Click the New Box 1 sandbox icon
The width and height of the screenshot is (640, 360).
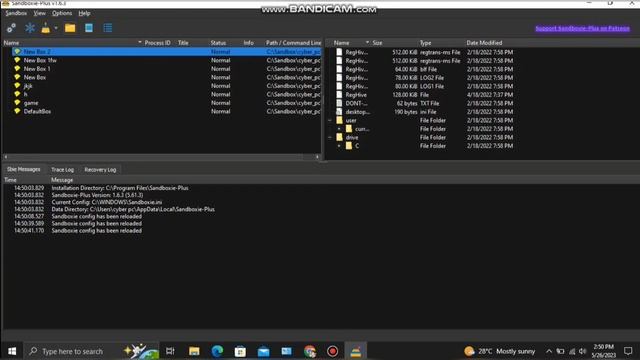coord(17,69)
